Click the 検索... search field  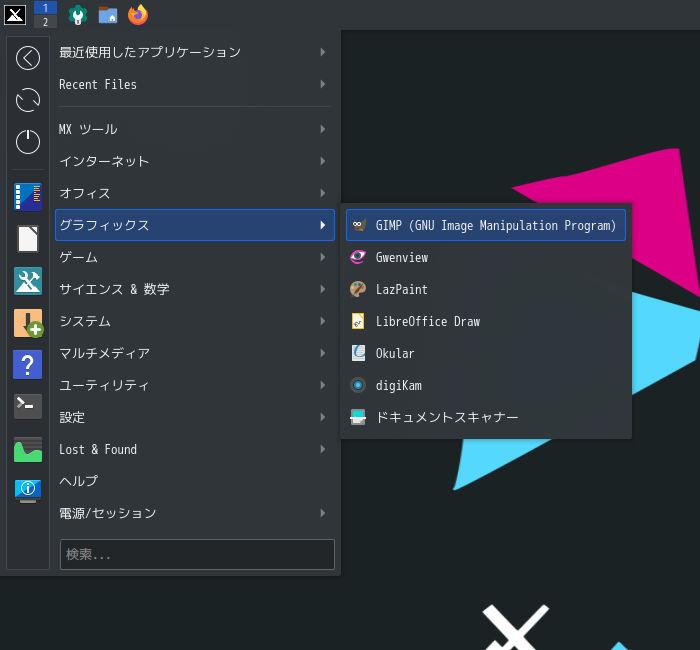(x=197, y=554)
